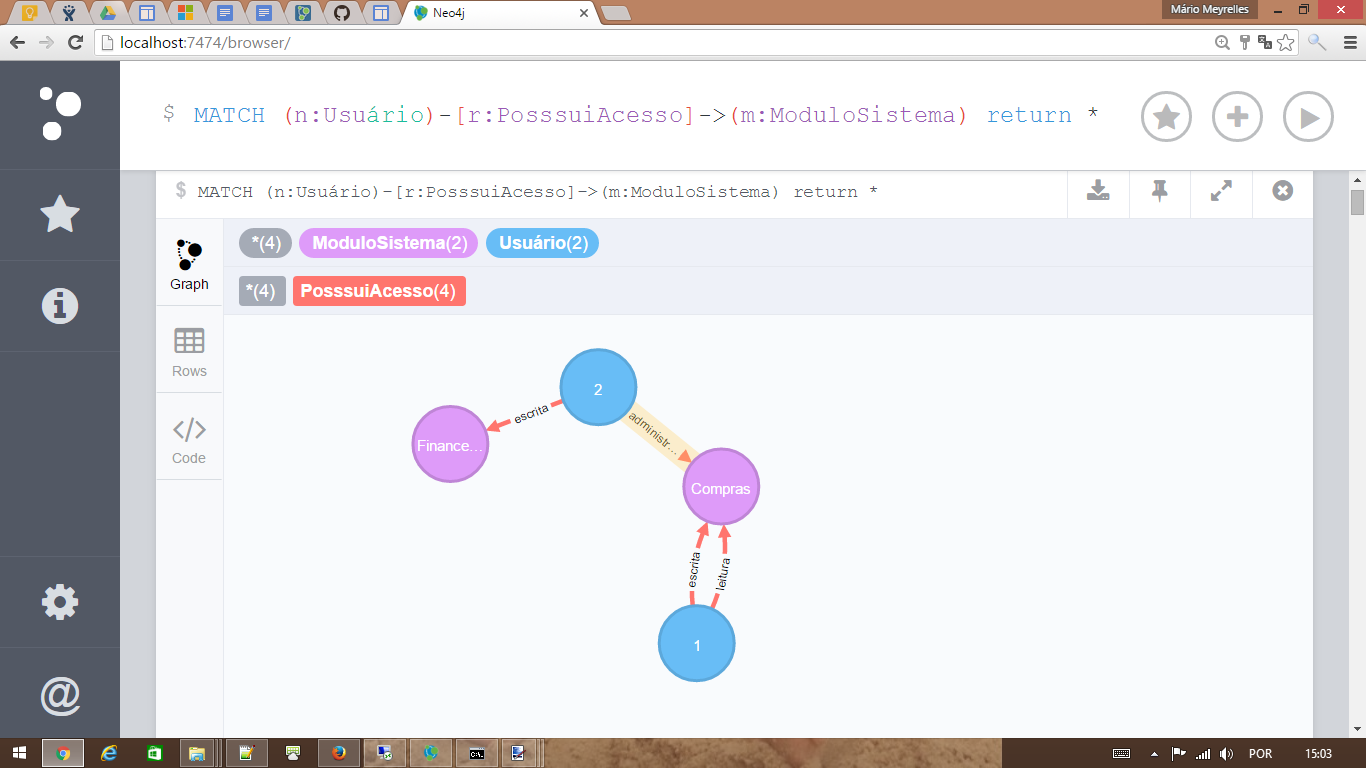
Task: Click the PosssuiAcesso(4) relationship pill
Action: coord(379,291)
